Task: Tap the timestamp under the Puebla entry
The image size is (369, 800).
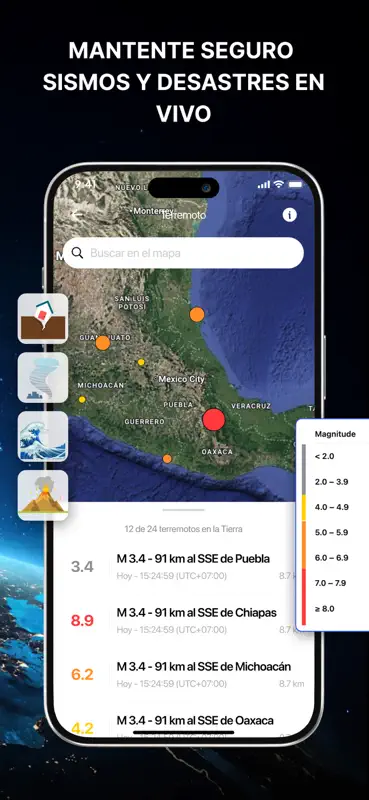Action: [x=172, y=576]
